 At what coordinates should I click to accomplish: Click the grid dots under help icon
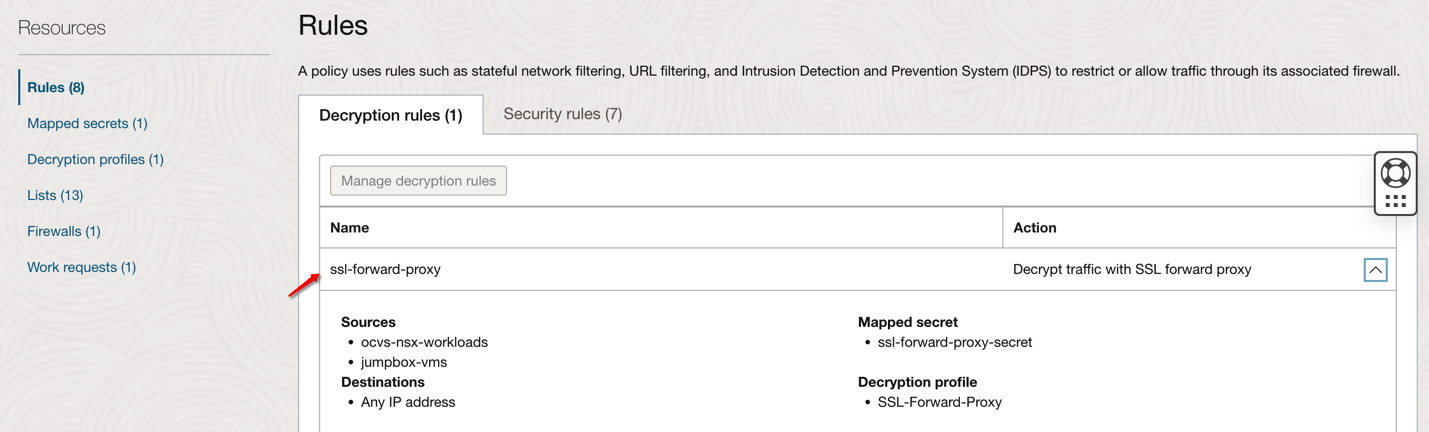(1395, 201)
